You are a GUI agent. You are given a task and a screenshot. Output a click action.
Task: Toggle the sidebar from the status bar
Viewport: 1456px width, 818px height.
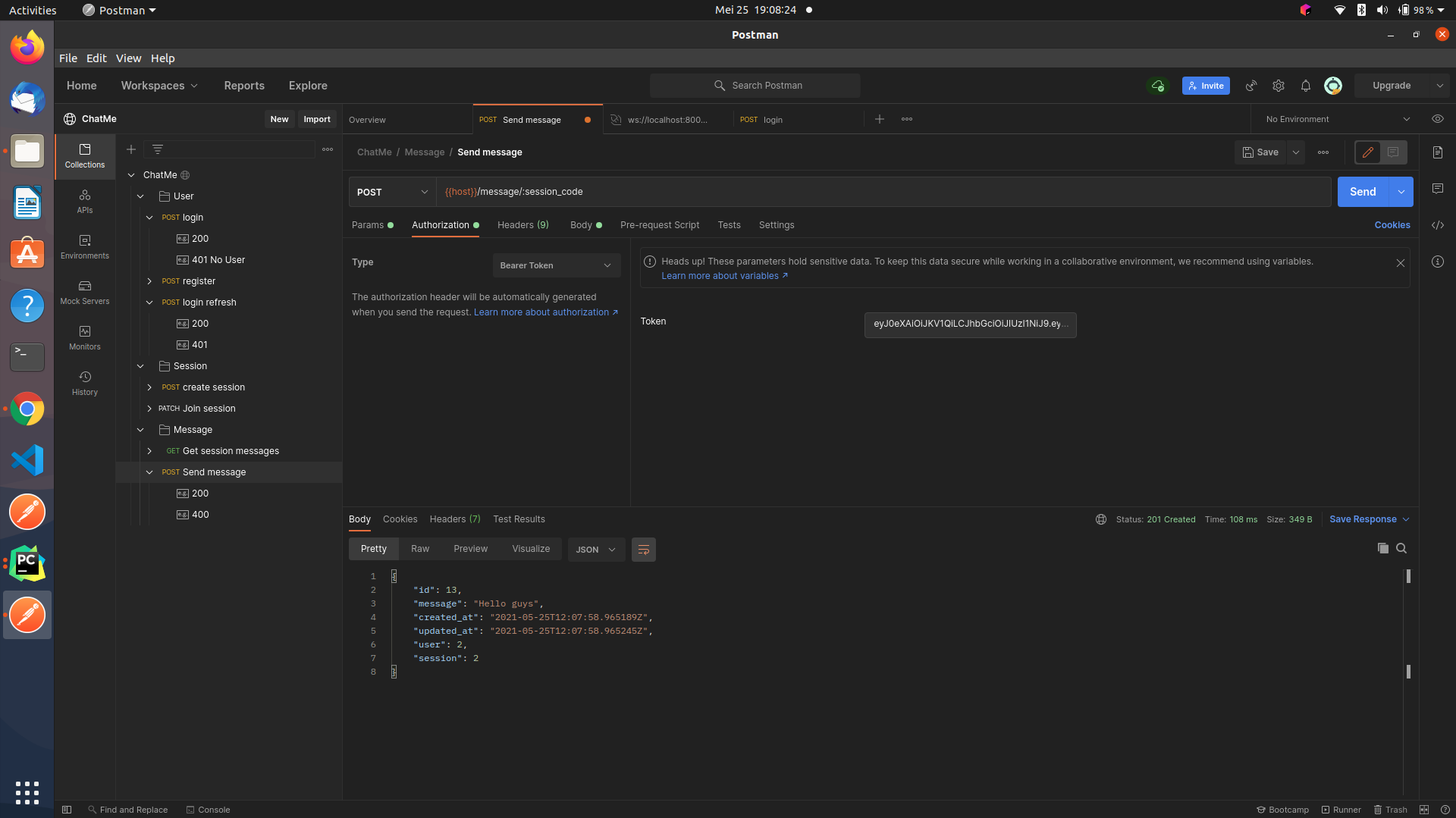67,810
